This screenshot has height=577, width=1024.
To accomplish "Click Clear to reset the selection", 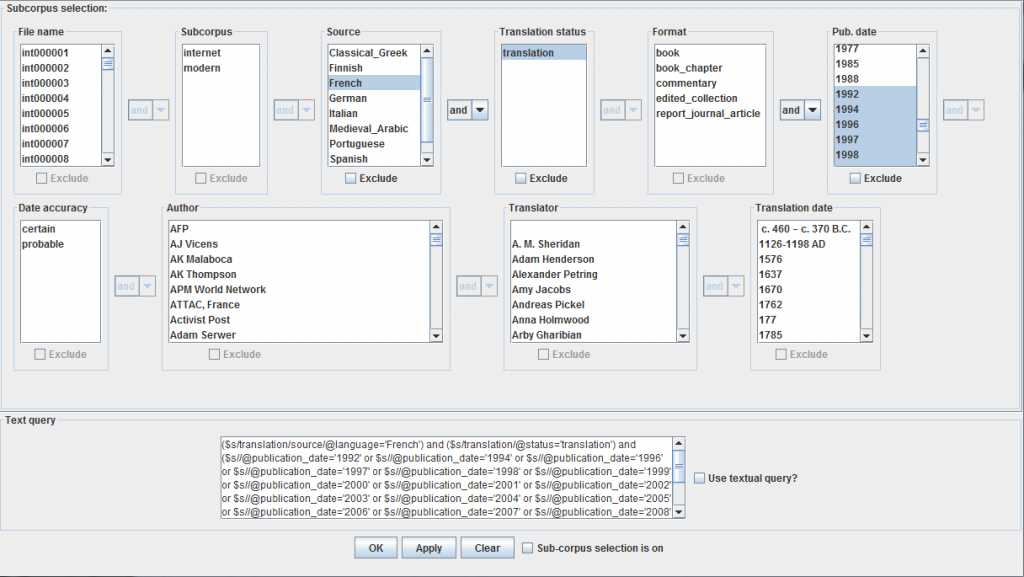I will (x=487, y=548).
